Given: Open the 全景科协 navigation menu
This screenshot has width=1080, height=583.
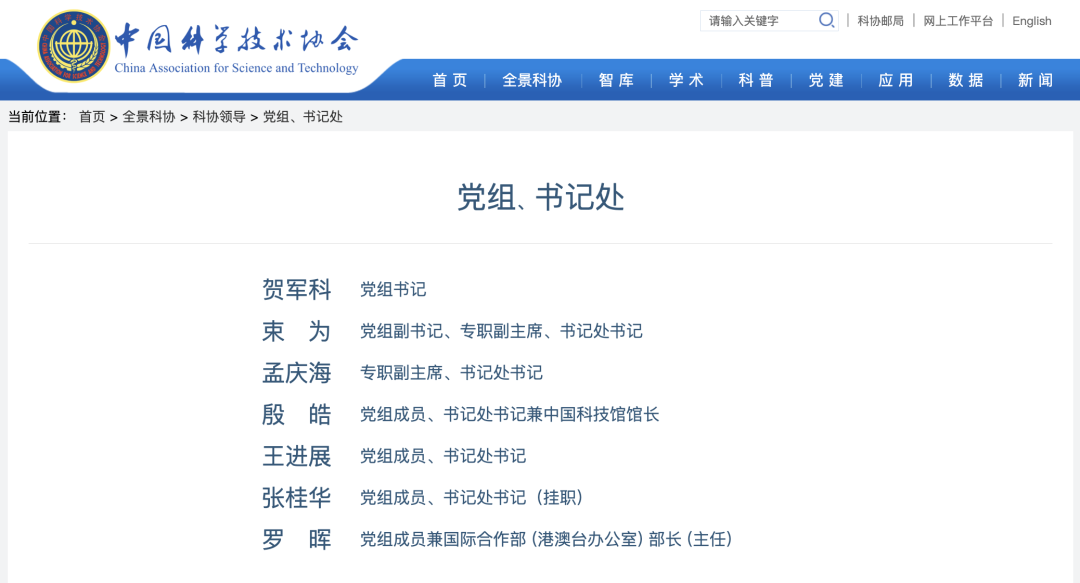Looking at the screenshot, I should [532, 80].
